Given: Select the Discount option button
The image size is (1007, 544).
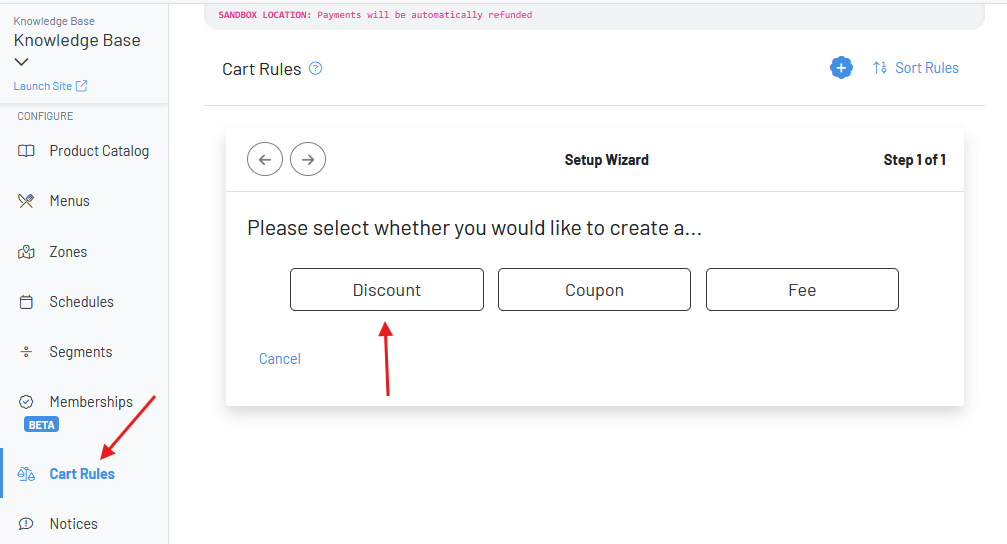Looking at the screenshot, I should [x=387, y=290].
